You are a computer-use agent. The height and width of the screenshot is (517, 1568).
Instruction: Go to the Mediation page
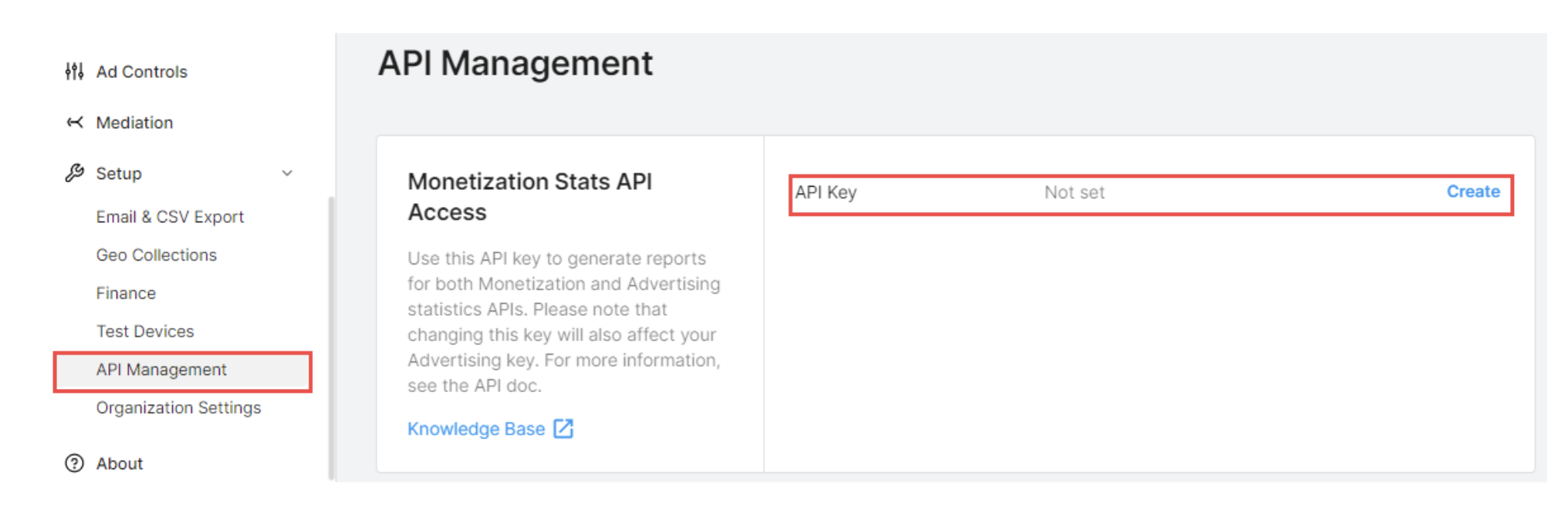click(x=134, y=123)
